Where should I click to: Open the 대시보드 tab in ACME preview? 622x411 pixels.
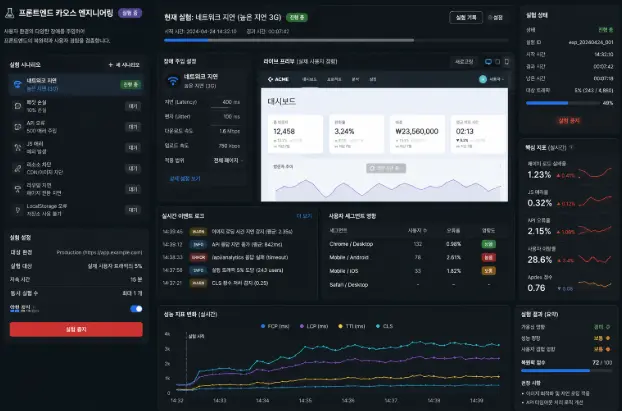309,79
